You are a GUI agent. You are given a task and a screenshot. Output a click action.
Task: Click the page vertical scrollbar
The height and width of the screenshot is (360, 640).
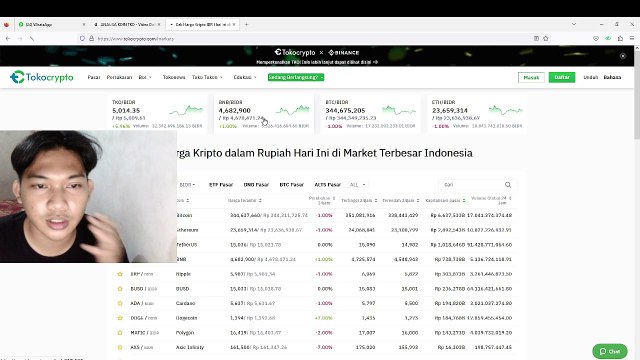pos(637,203)
